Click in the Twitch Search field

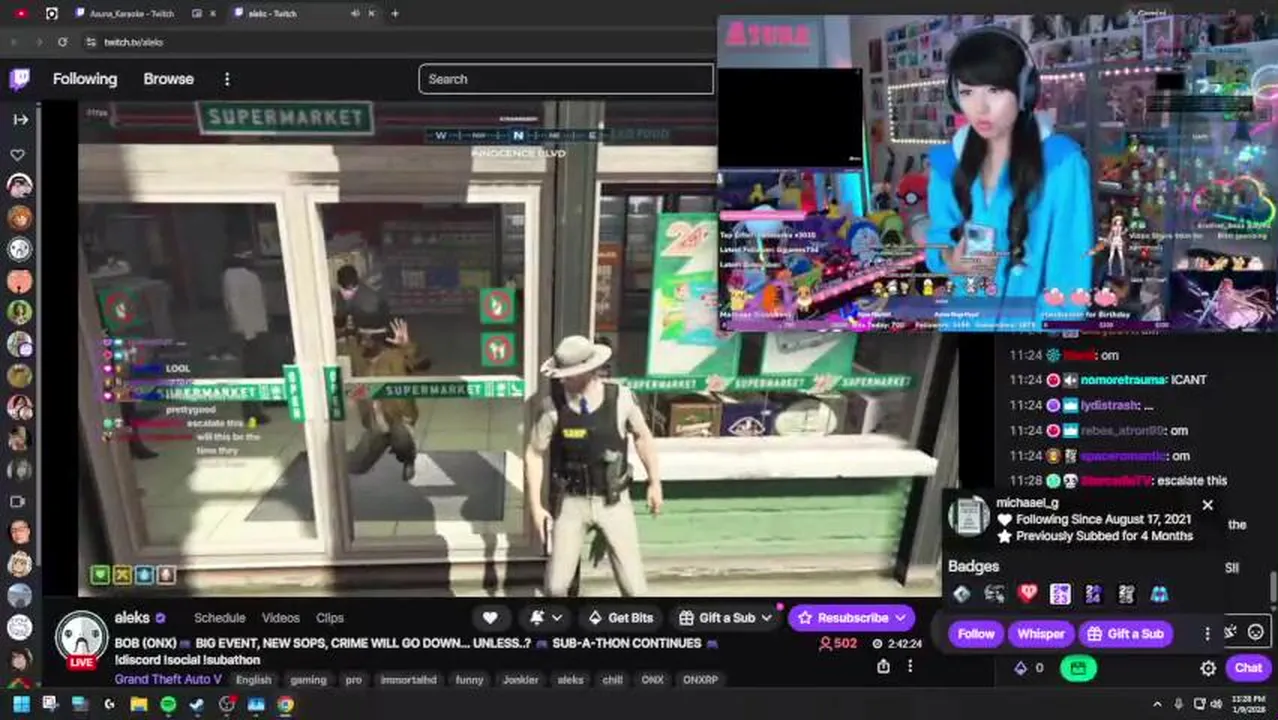566,79
